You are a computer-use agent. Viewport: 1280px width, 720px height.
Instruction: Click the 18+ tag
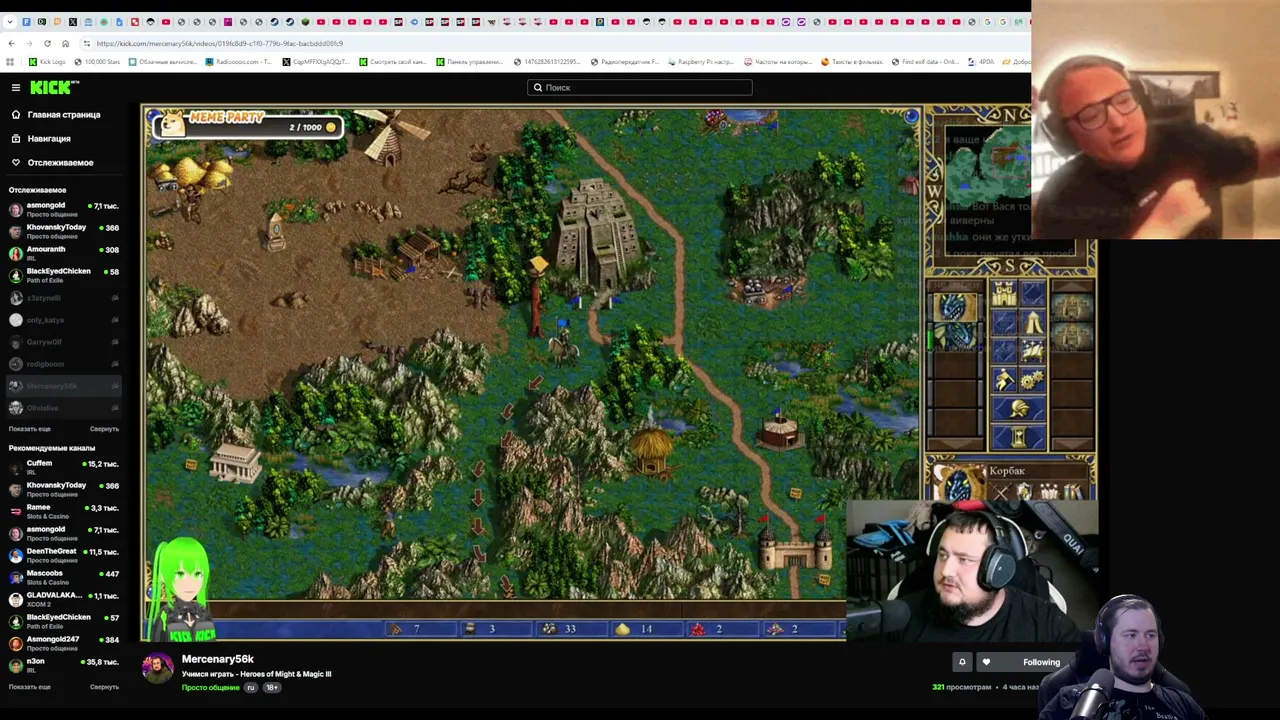pyautogui.click(x=271, y=688)
